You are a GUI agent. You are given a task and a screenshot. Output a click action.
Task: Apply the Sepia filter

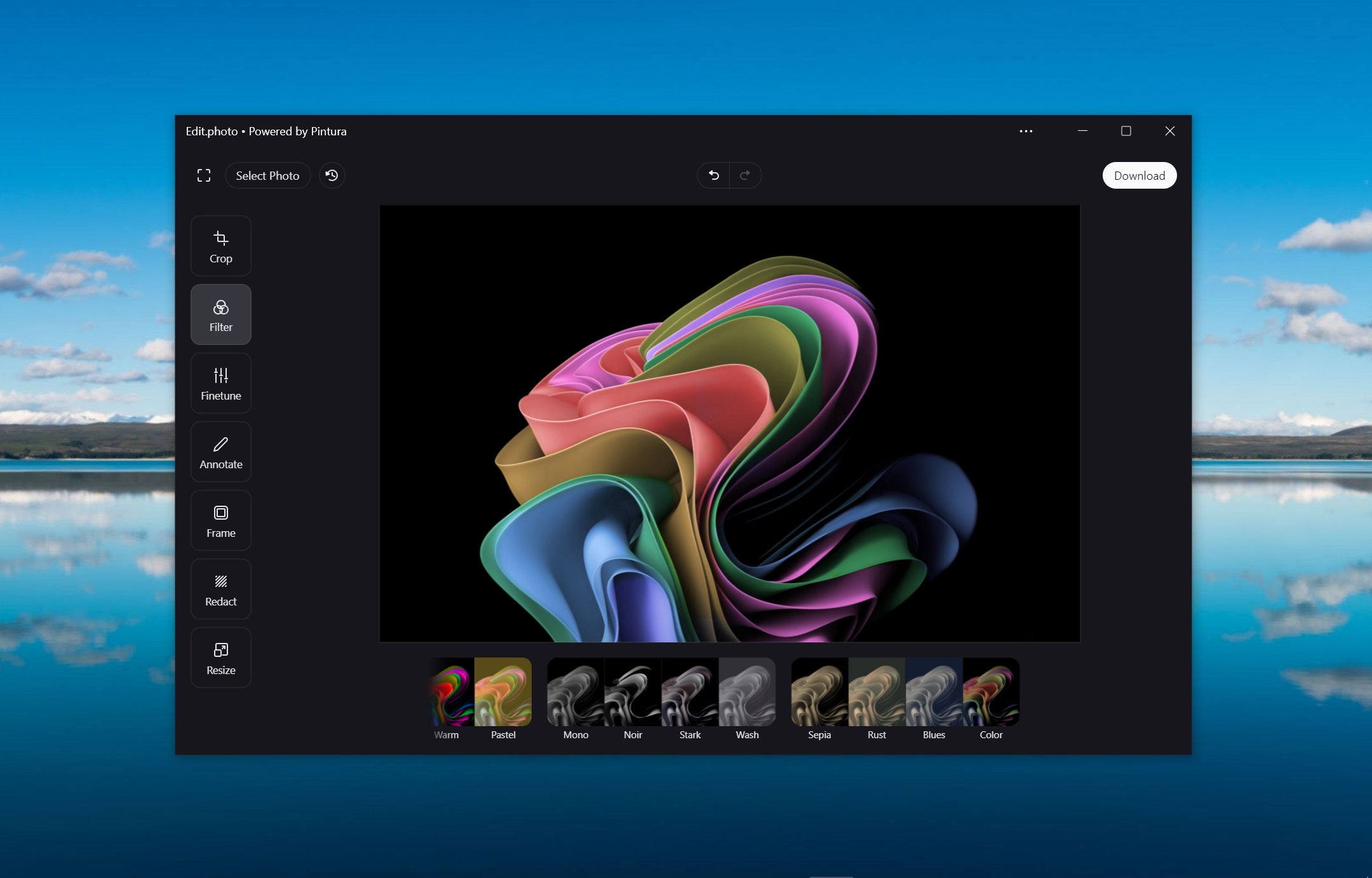(819, 699)
